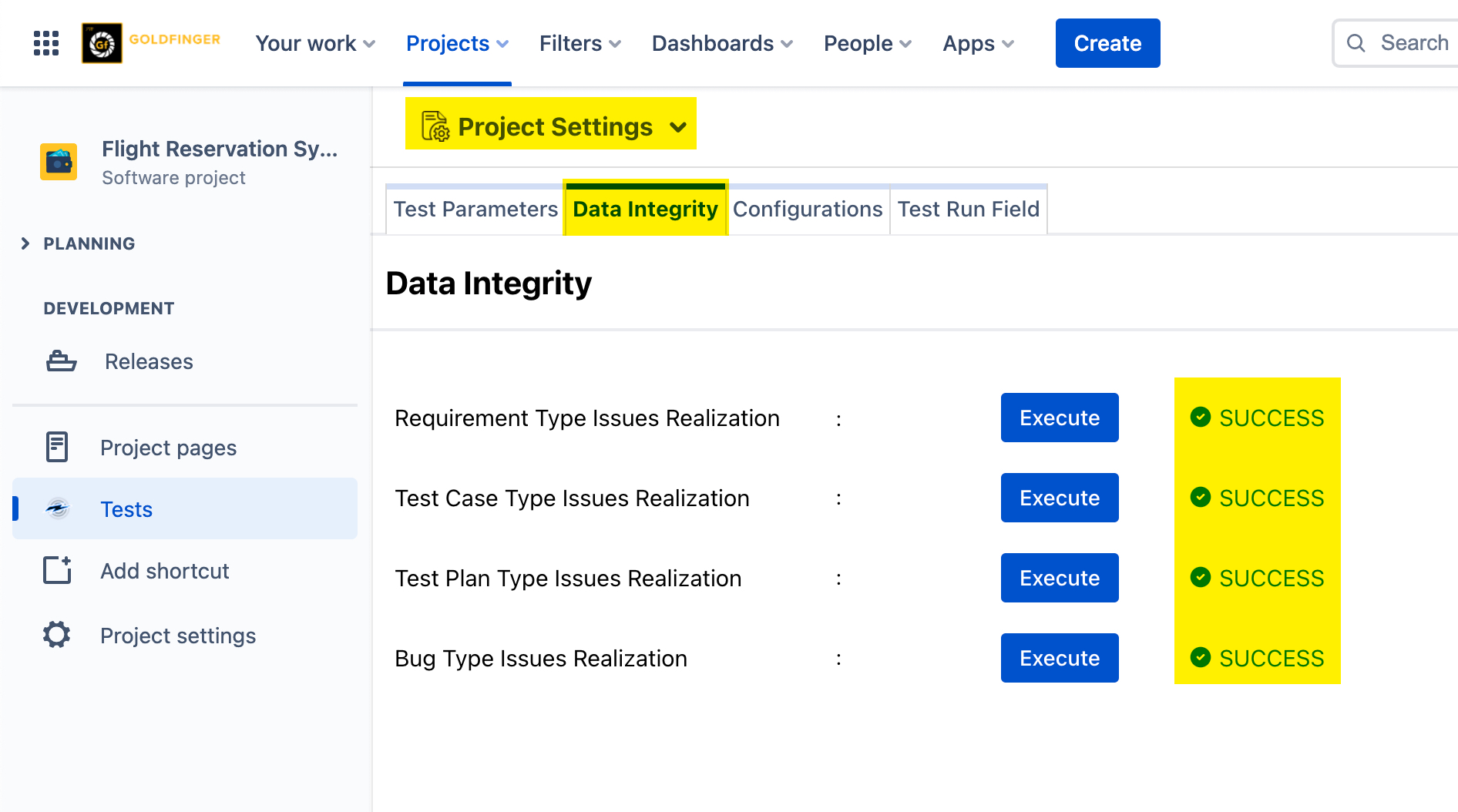Open the Dashboards dropdown menu

coord(722,43)
